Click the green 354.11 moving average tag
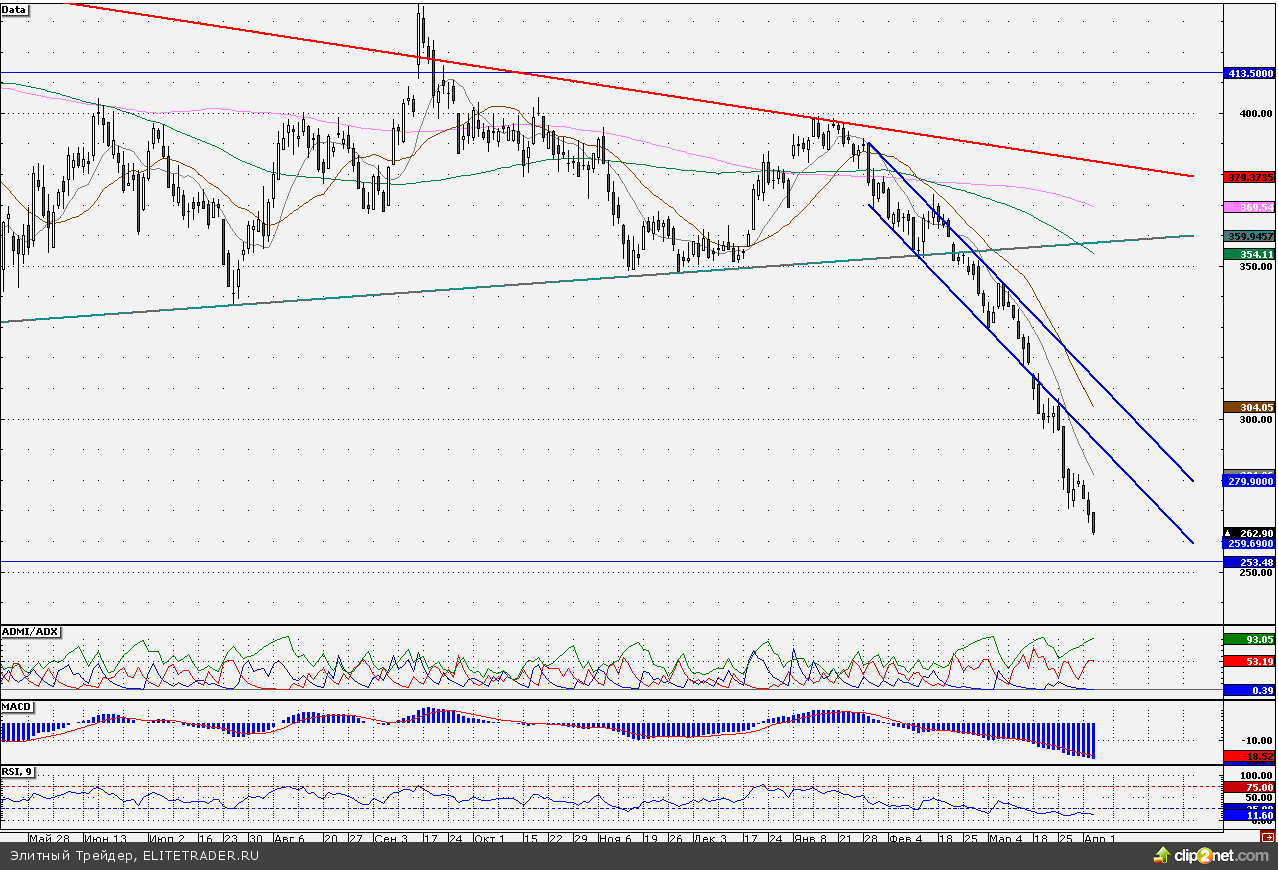Screen dimensions: 1278x870 pos(1249,255)
